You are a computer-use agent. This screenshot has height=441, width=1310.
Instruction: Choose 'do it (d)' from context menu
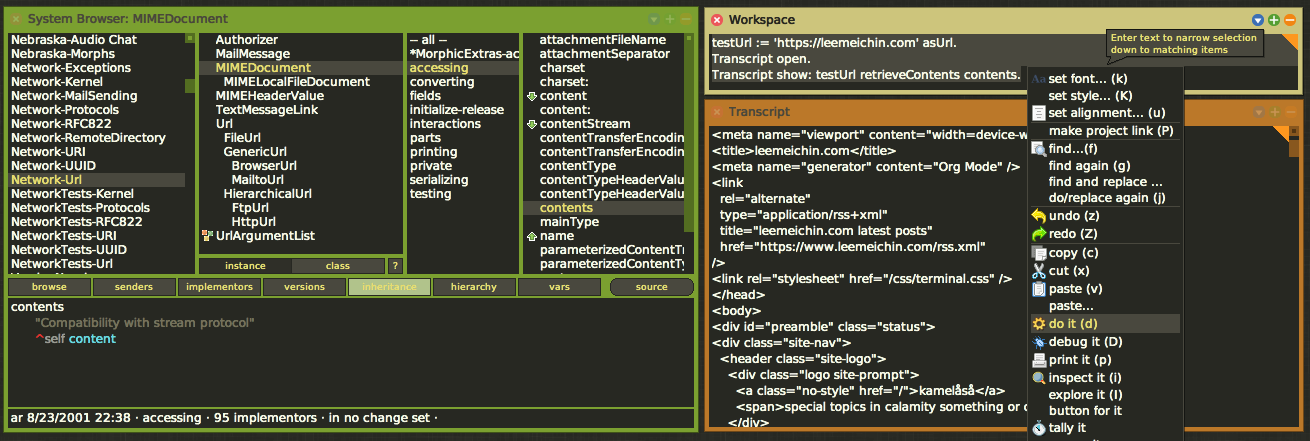pos(1106,324)
